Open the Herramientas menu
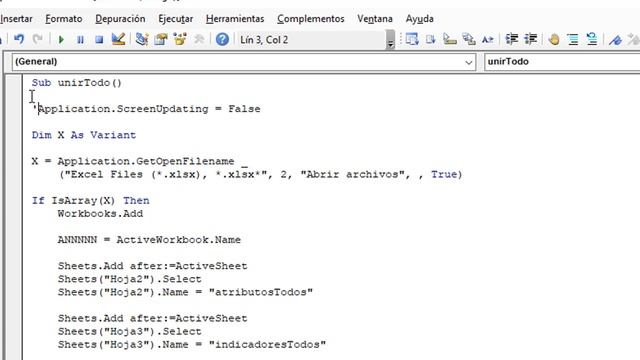 235,19
